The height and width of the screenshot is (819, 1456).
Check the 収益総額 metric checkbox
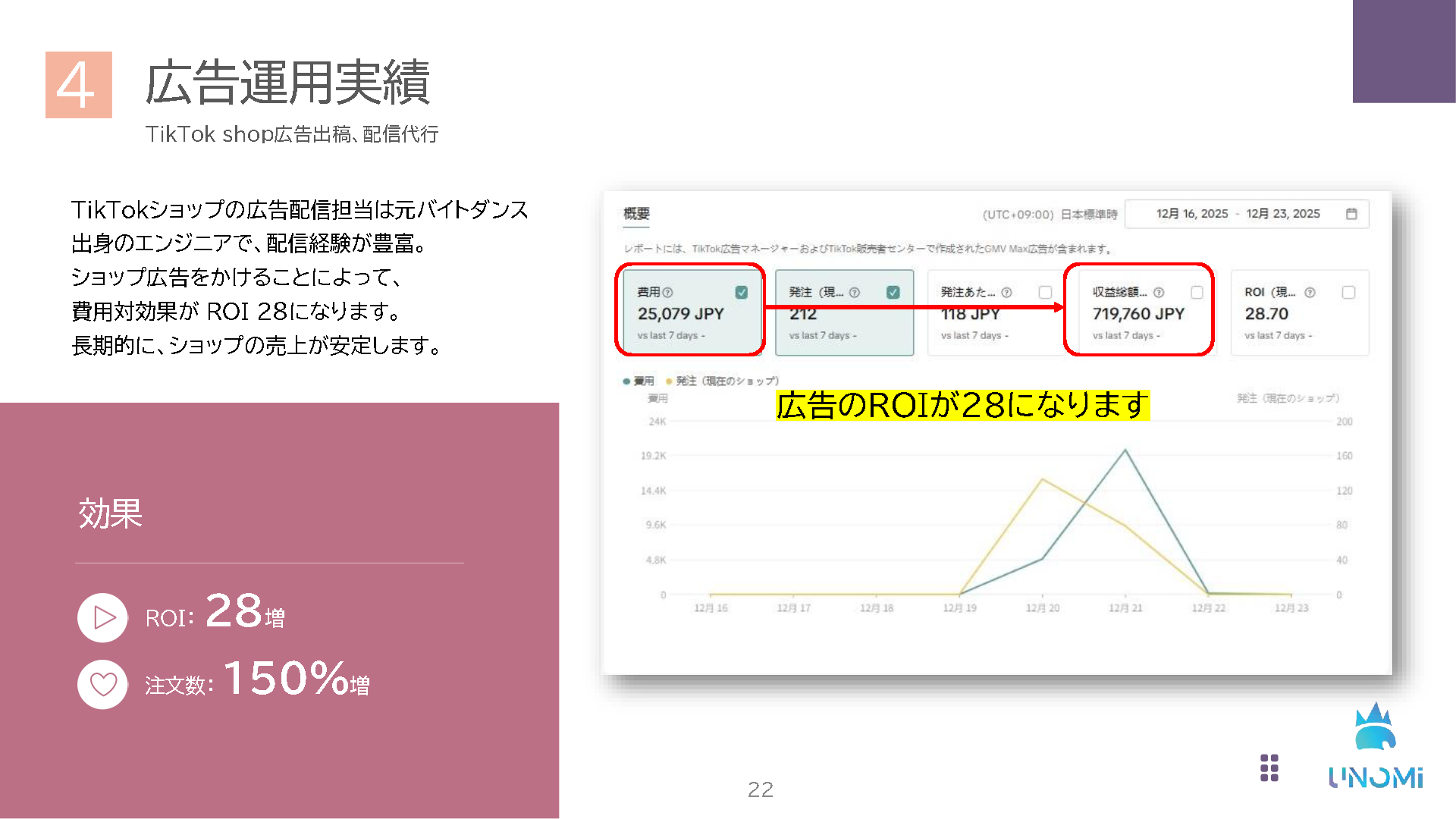(x=1197, y=290)
